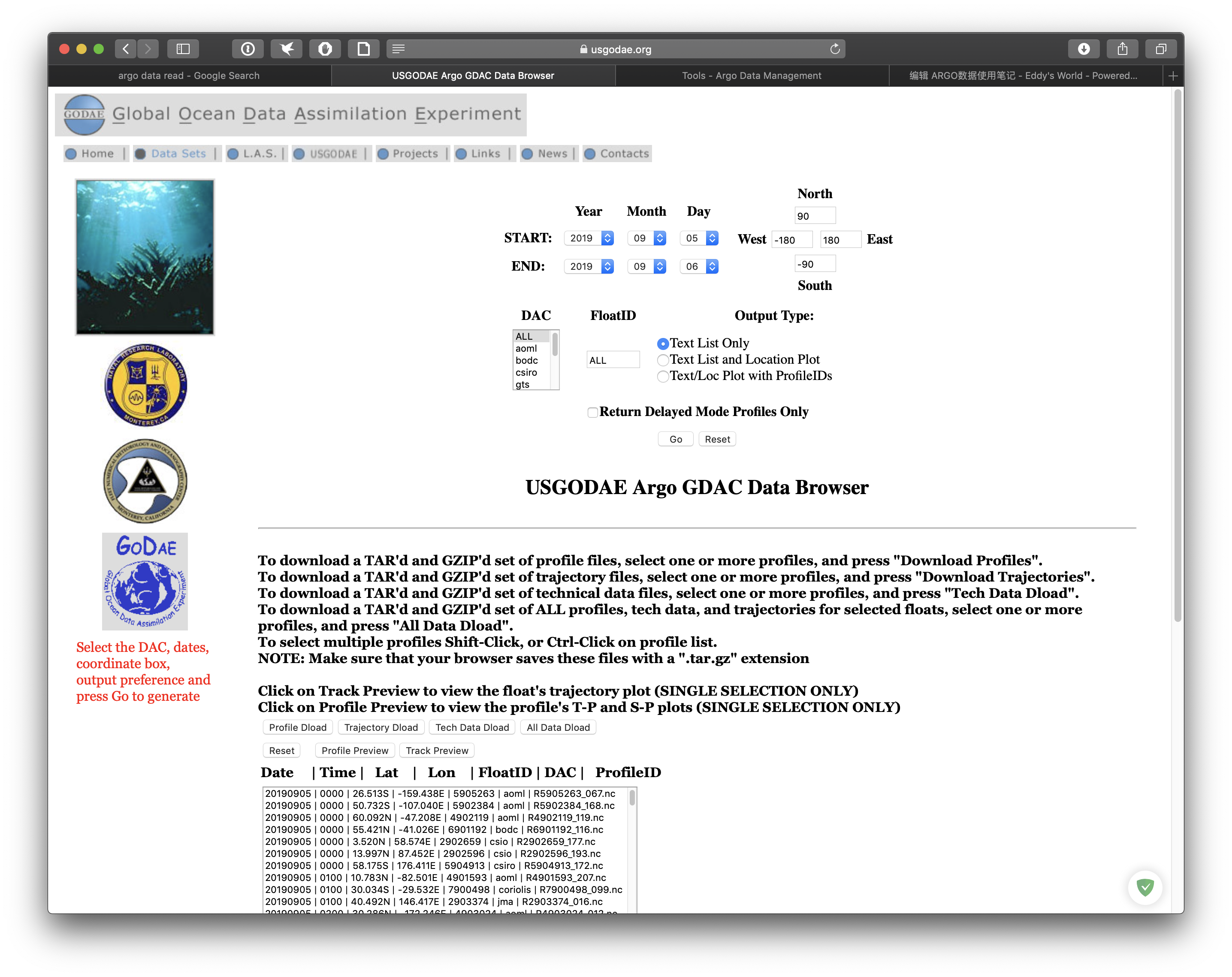
Task: Go back using Safari's back arrow
Action: (126, 49)
